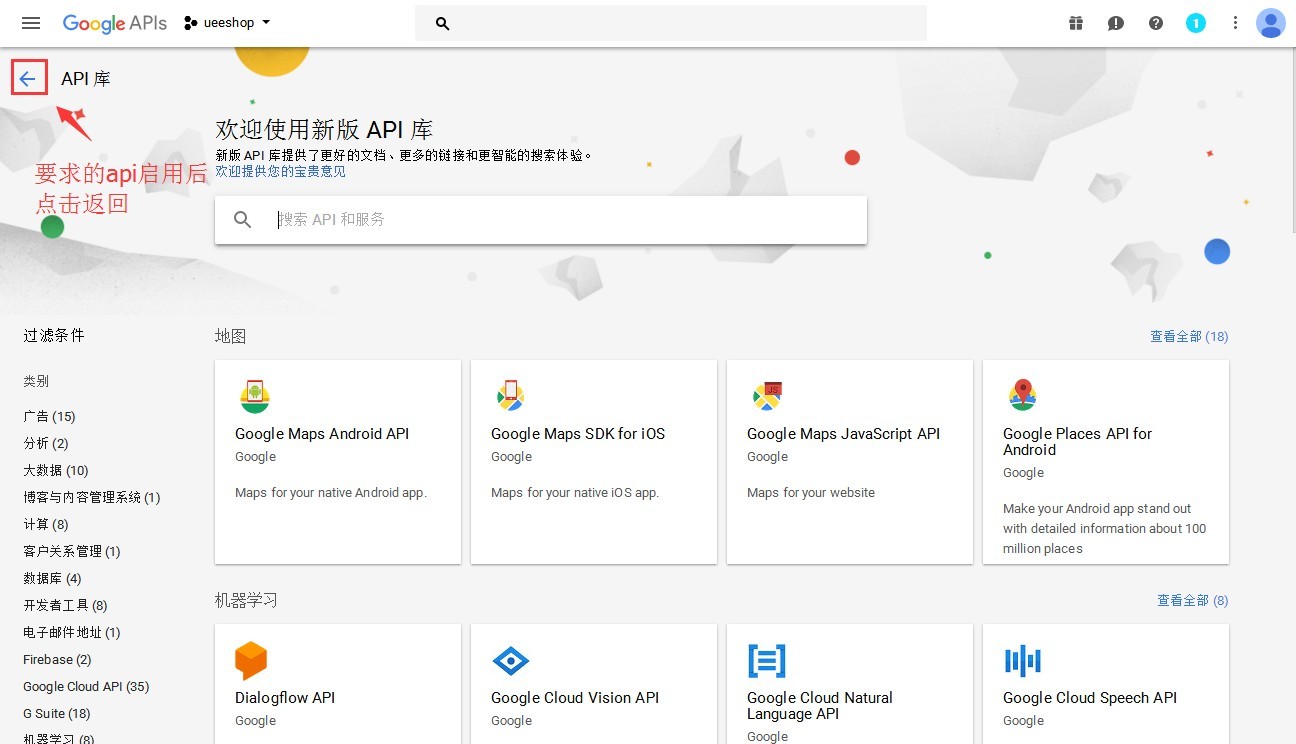Open the Google Maps Android API card title
This screenshot has height=744, width=1296.
click(x=322, y=434)
